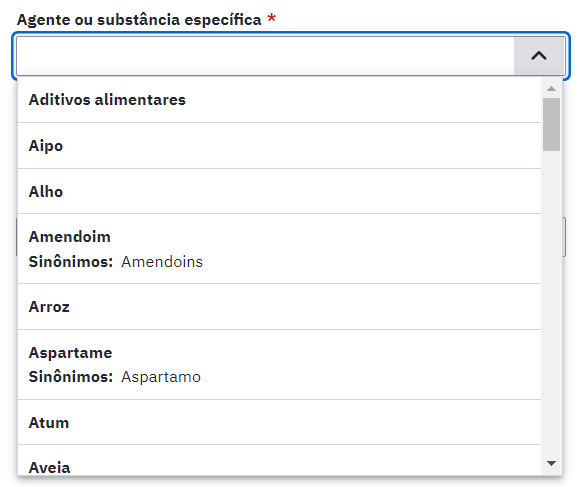Click the scrollbar up arrow icon

[x=552, y=88]
